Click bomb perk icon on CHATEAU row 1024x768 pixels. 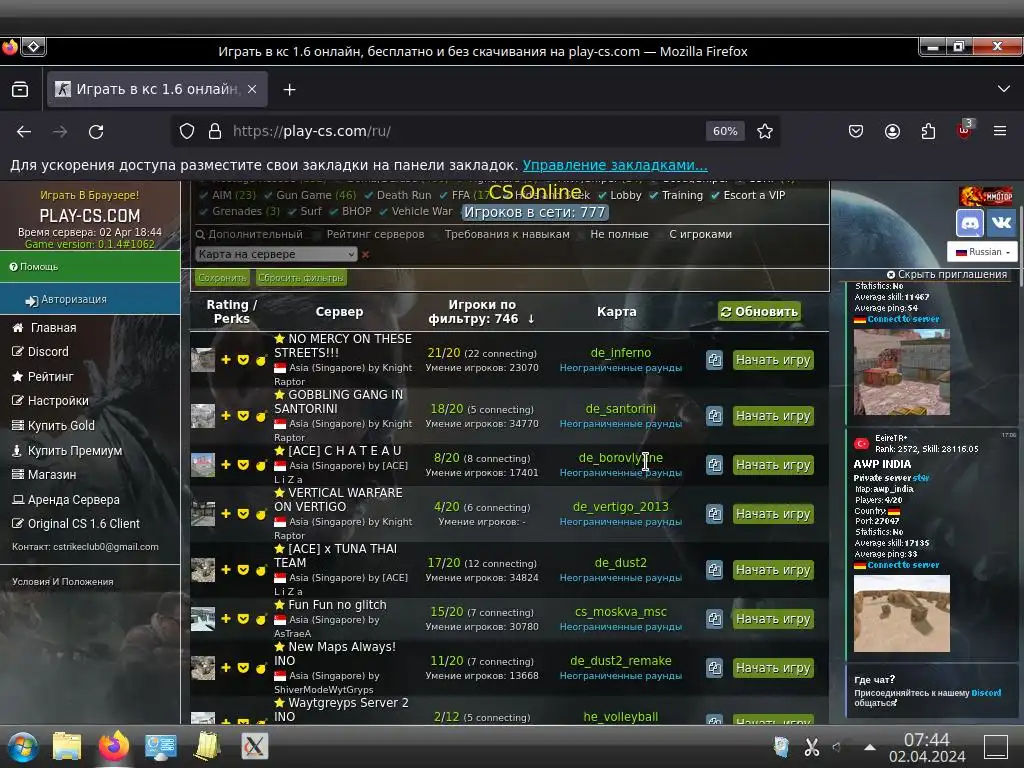pyautogui.click(x=261, y=465)
